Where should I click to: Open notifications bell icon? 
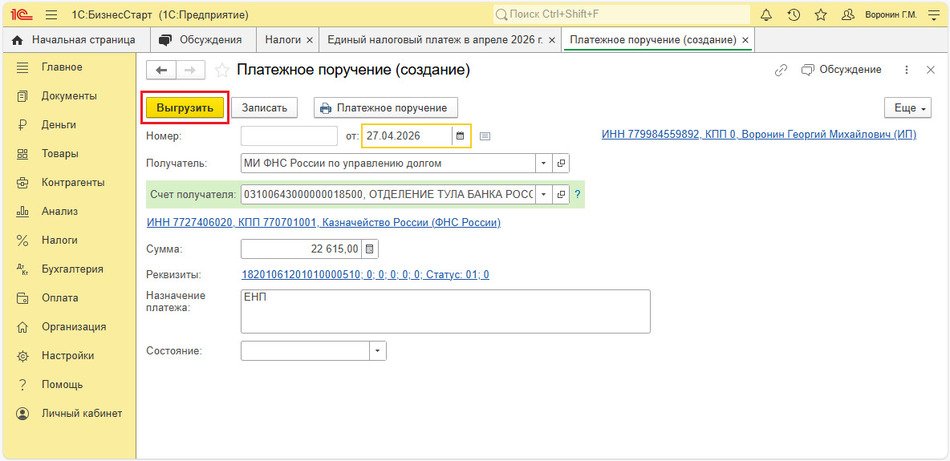[766, 15]
